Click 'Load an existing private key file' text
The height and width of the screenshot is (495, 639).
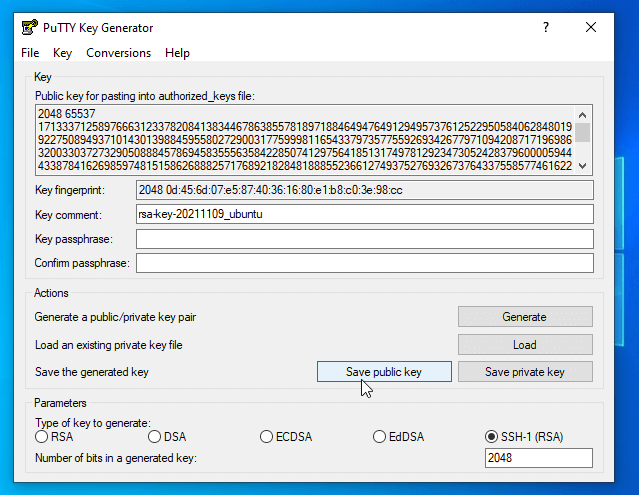pyautogui.click(x=108, y=345)
